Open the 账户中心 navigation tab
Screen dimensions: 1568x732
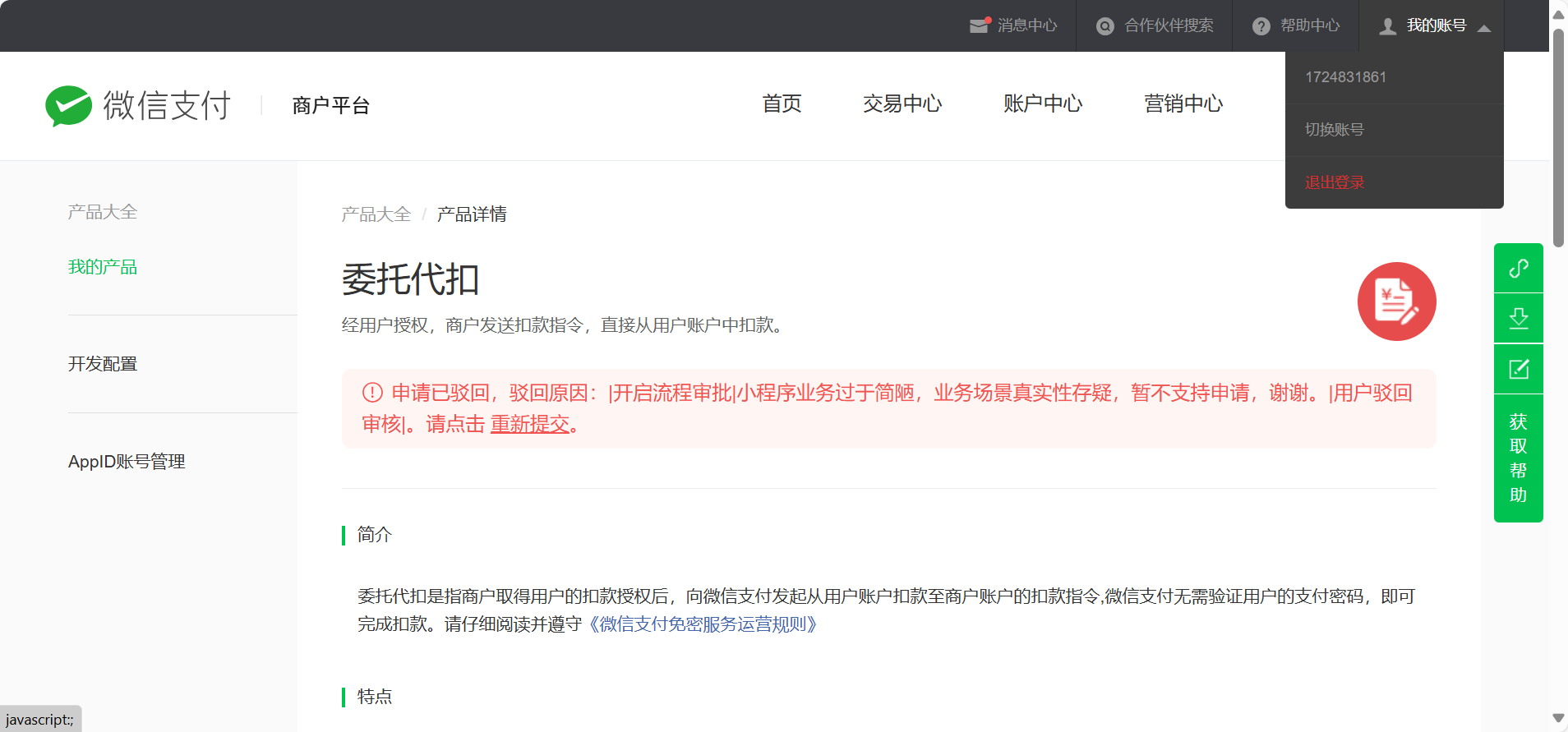(x=1043, y=104)
